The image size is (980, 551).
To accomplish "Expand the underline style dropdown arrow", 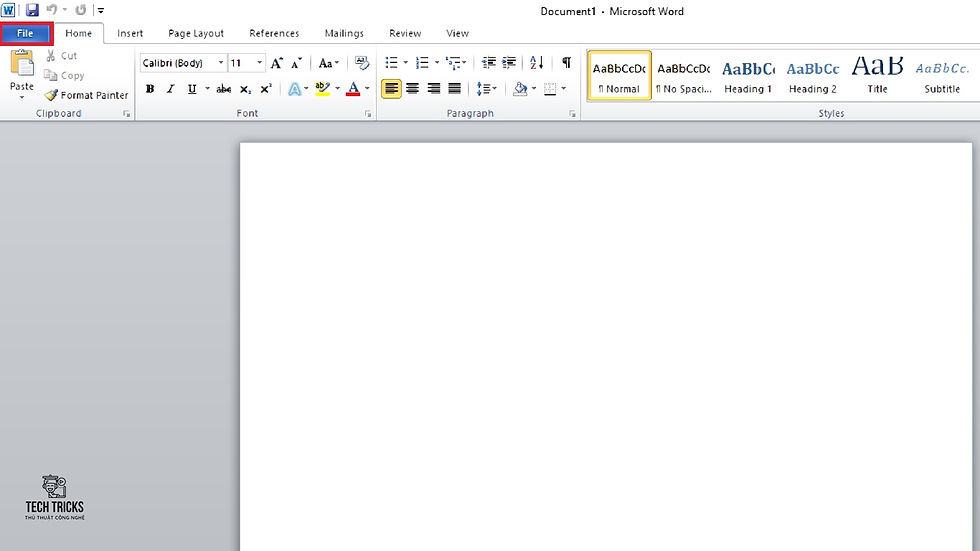I will (207, 89).
